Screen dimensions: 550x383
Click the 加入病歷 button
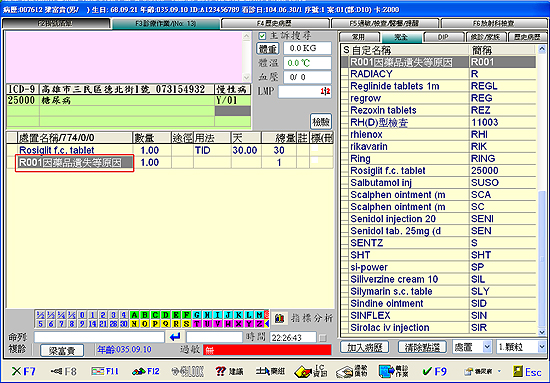click(364, 347)
